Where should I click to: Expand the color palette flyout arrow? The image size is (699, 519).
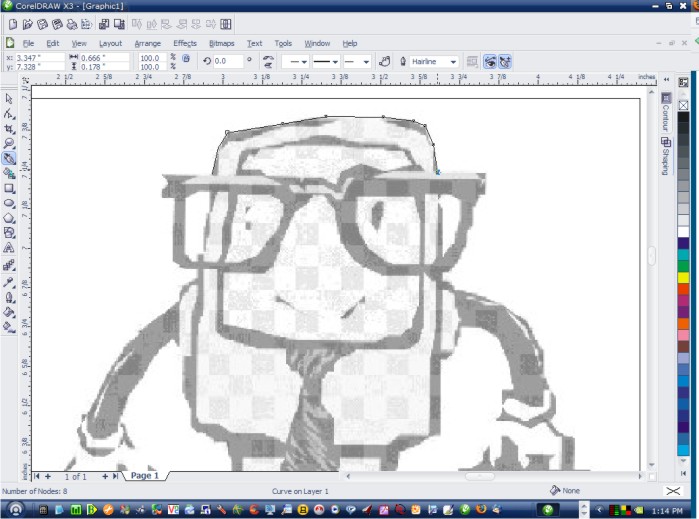coord(683,473)
